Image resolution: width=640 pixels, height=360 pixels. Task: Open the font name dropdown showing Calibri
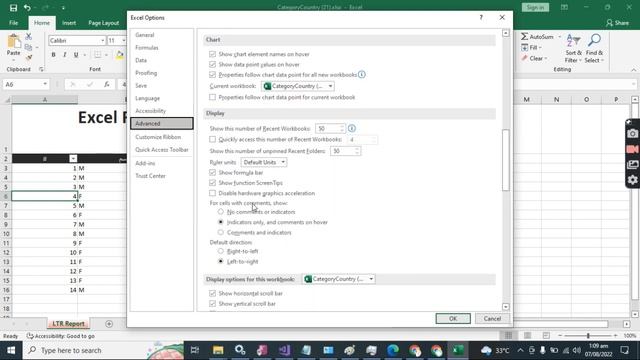(103, 41)
